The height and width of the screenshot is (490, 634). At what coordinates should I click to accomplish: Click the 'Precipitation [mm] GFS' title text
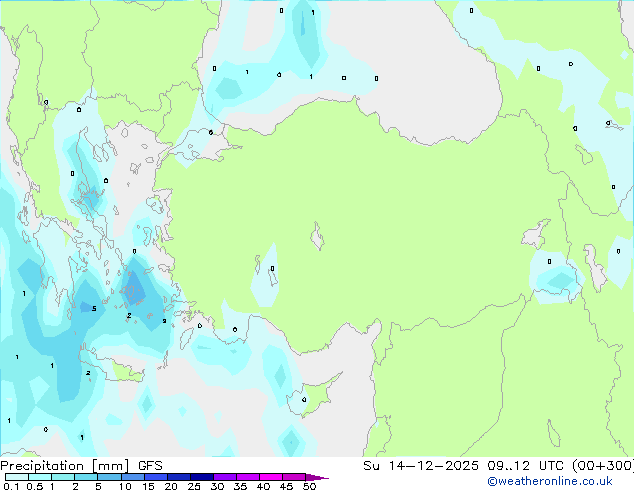[x=81, y=466]
